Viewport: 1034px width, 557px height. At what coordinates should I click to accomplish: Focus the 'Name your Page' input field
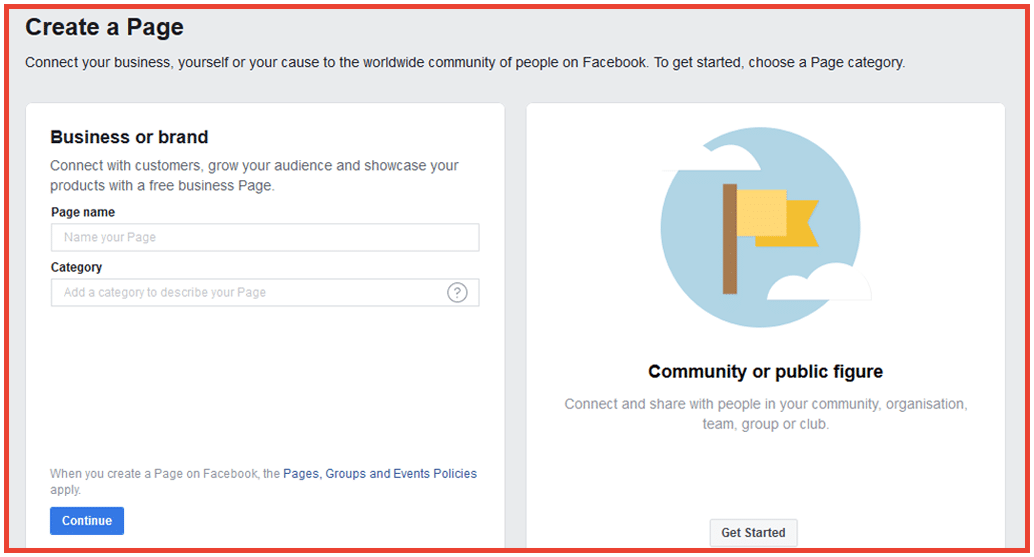point(264,238)
